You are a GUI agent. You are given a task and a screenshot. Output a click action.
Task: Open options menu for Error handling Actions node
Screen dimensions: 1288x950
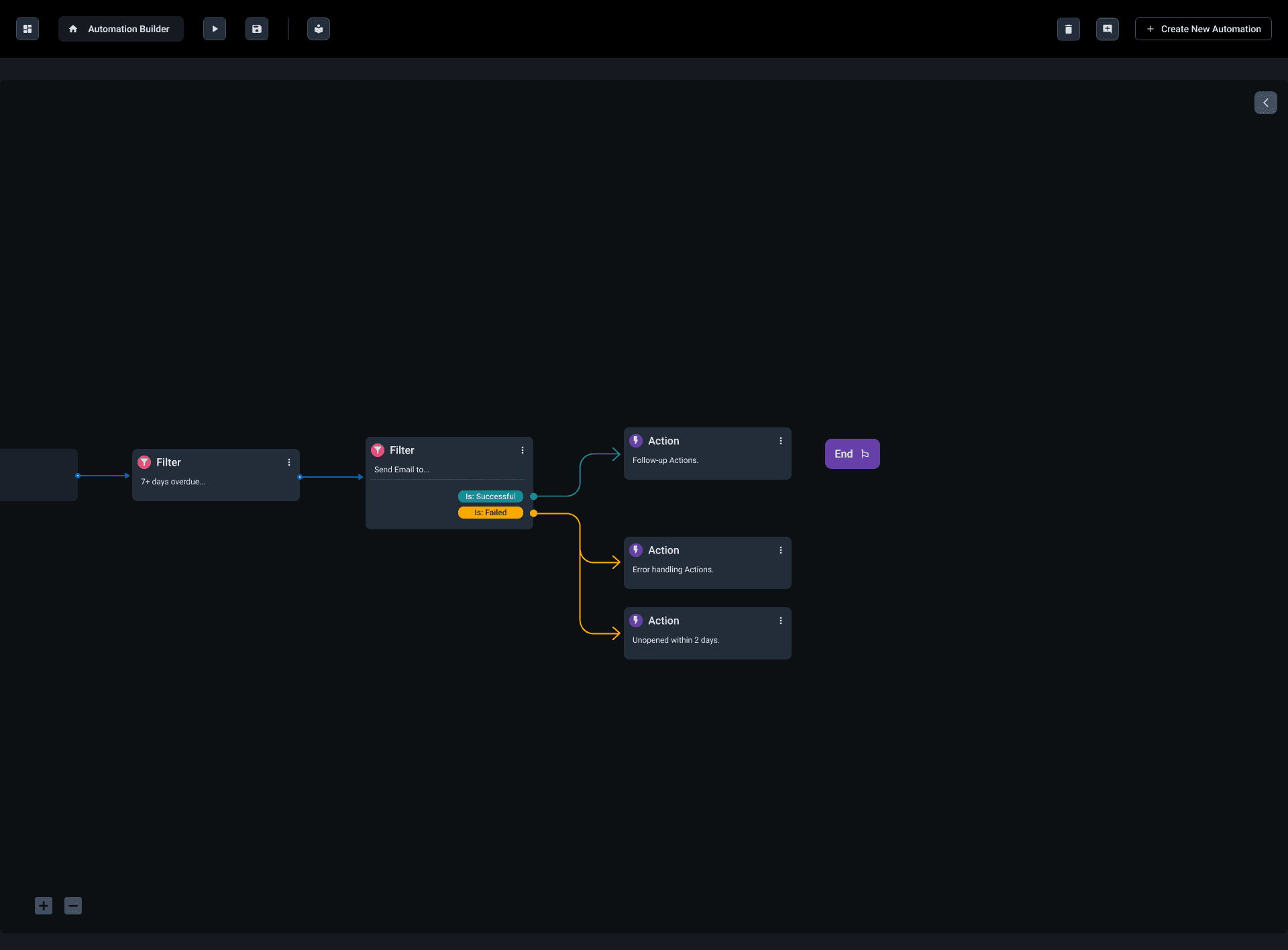pos(781,550)
